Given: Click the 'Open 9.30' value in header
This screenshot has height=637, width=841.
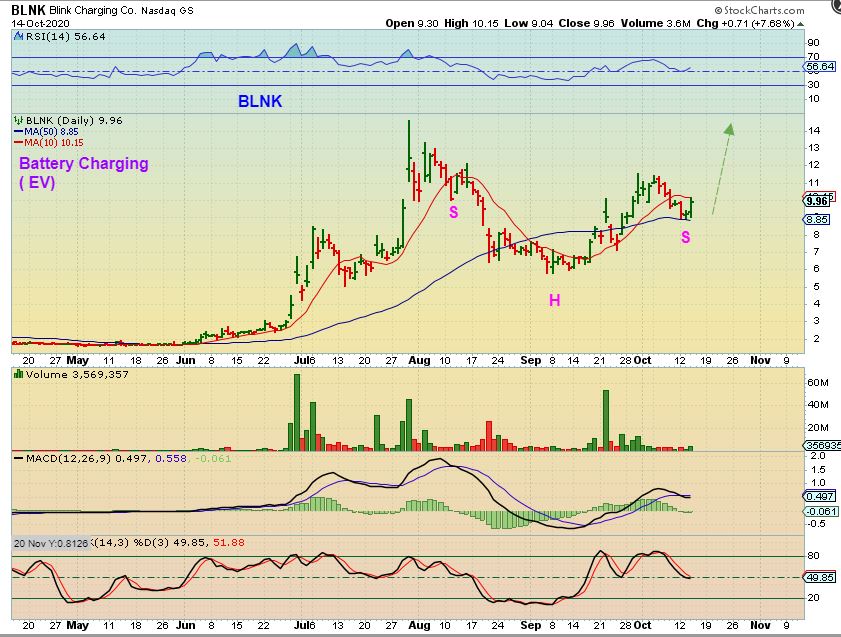Looking at the screenshot, I should [x=412, y=24].
